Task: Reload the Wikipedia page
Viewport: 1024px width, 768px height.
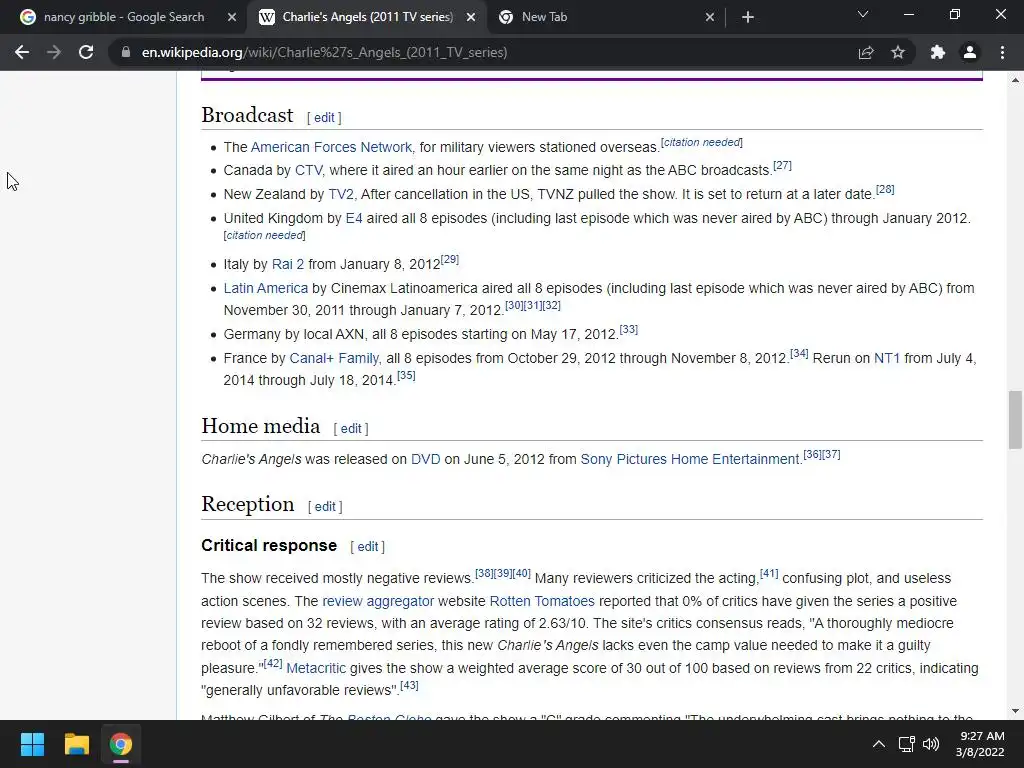Action: pos(86,52)
